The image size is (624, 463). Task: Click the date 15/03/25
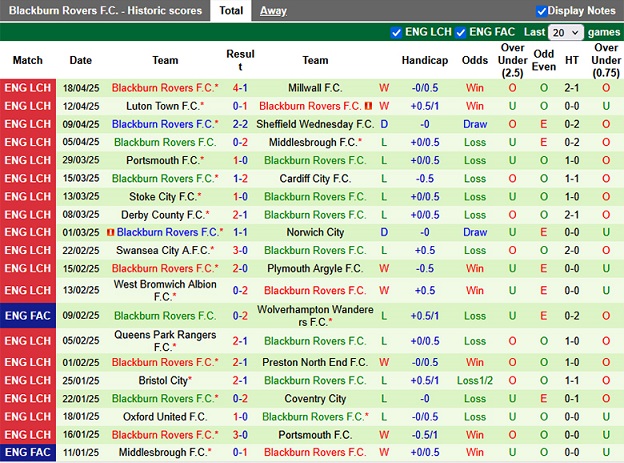(81, 178)
